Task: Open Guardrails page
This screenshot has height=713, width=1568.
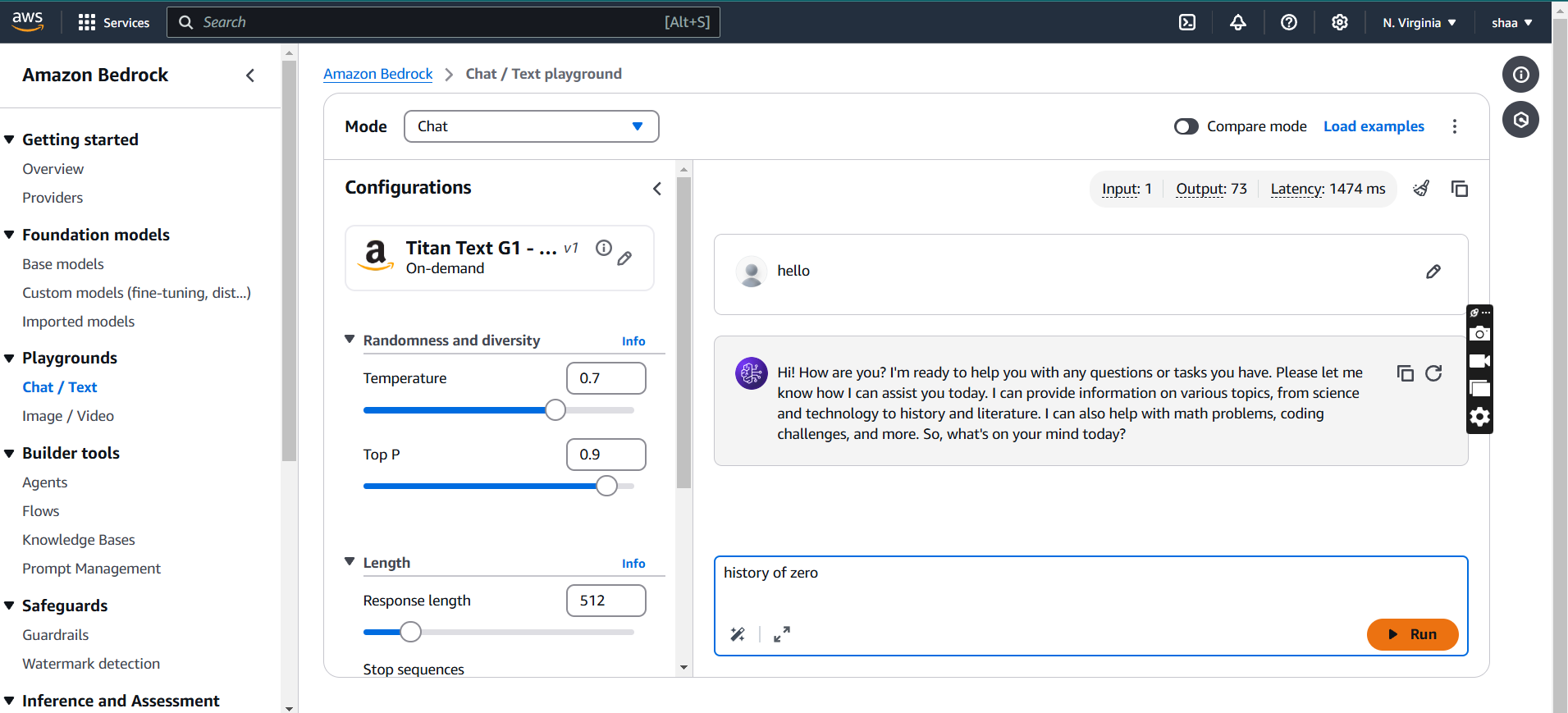Action: tap(56, 635)
